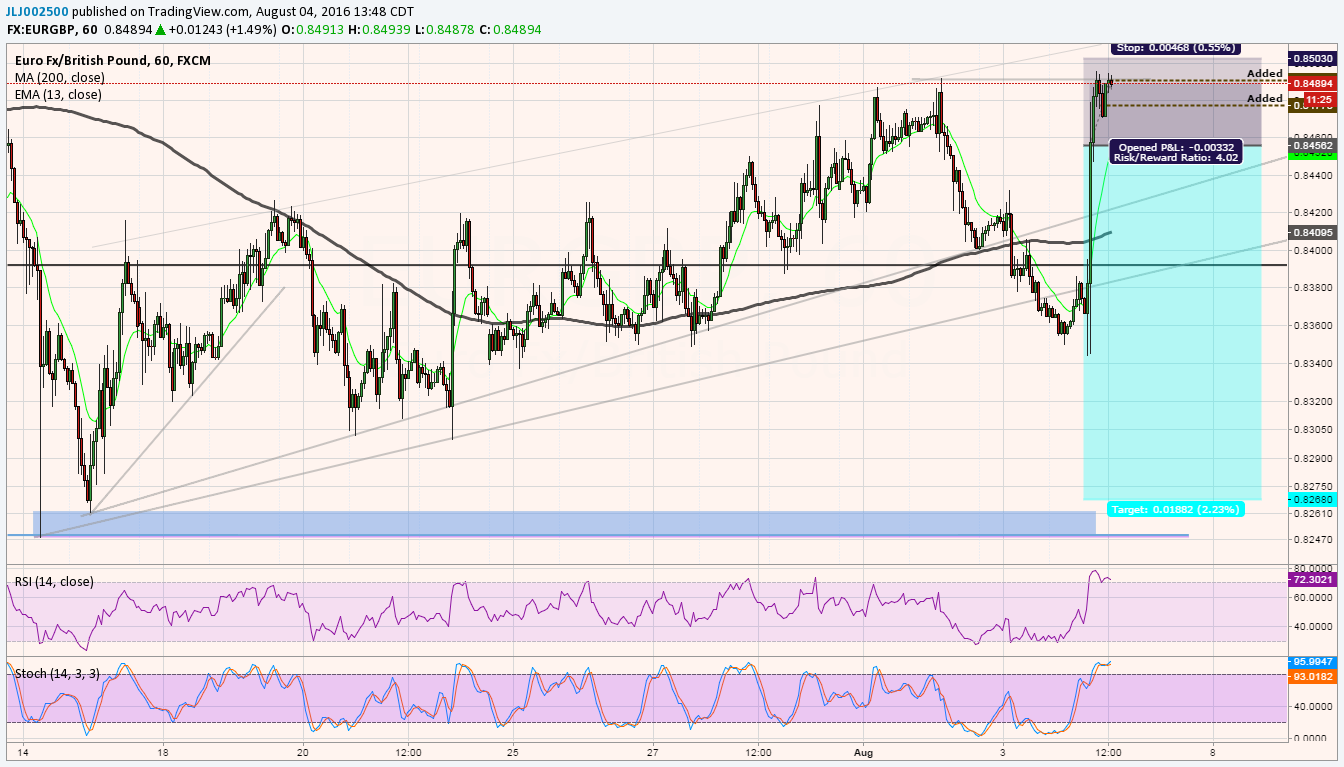This screenshot has width=1344, height=767.
Task: Click the Target: 0.01882 (2.23%) label
Action: [1176, 509]
